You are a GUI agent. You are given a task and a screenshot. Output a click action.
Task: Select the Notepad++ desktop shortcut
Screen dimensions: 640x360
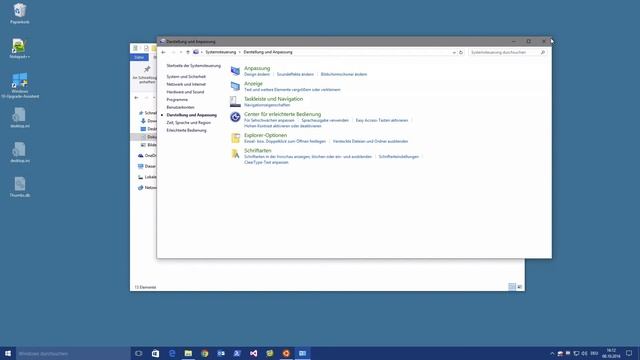(x=20, y=49)
